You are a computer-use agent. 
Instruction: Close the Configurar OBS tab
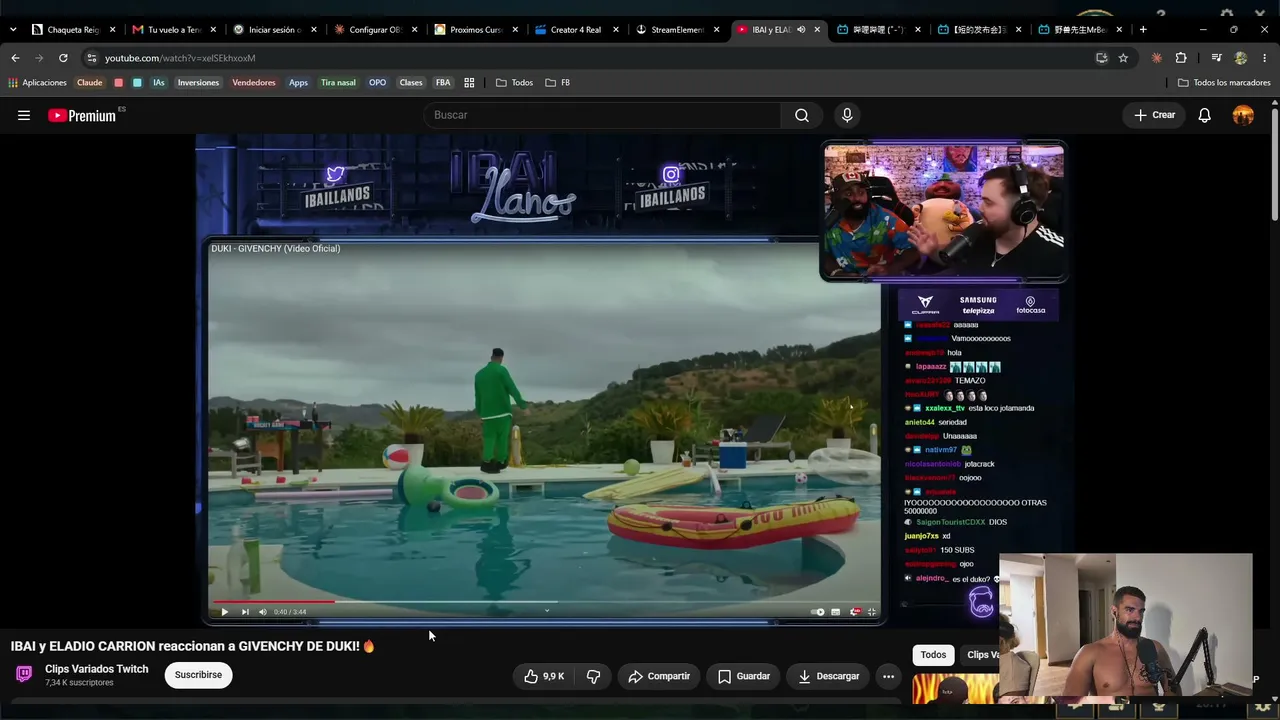pyautogui.click(x=414, y=30)
